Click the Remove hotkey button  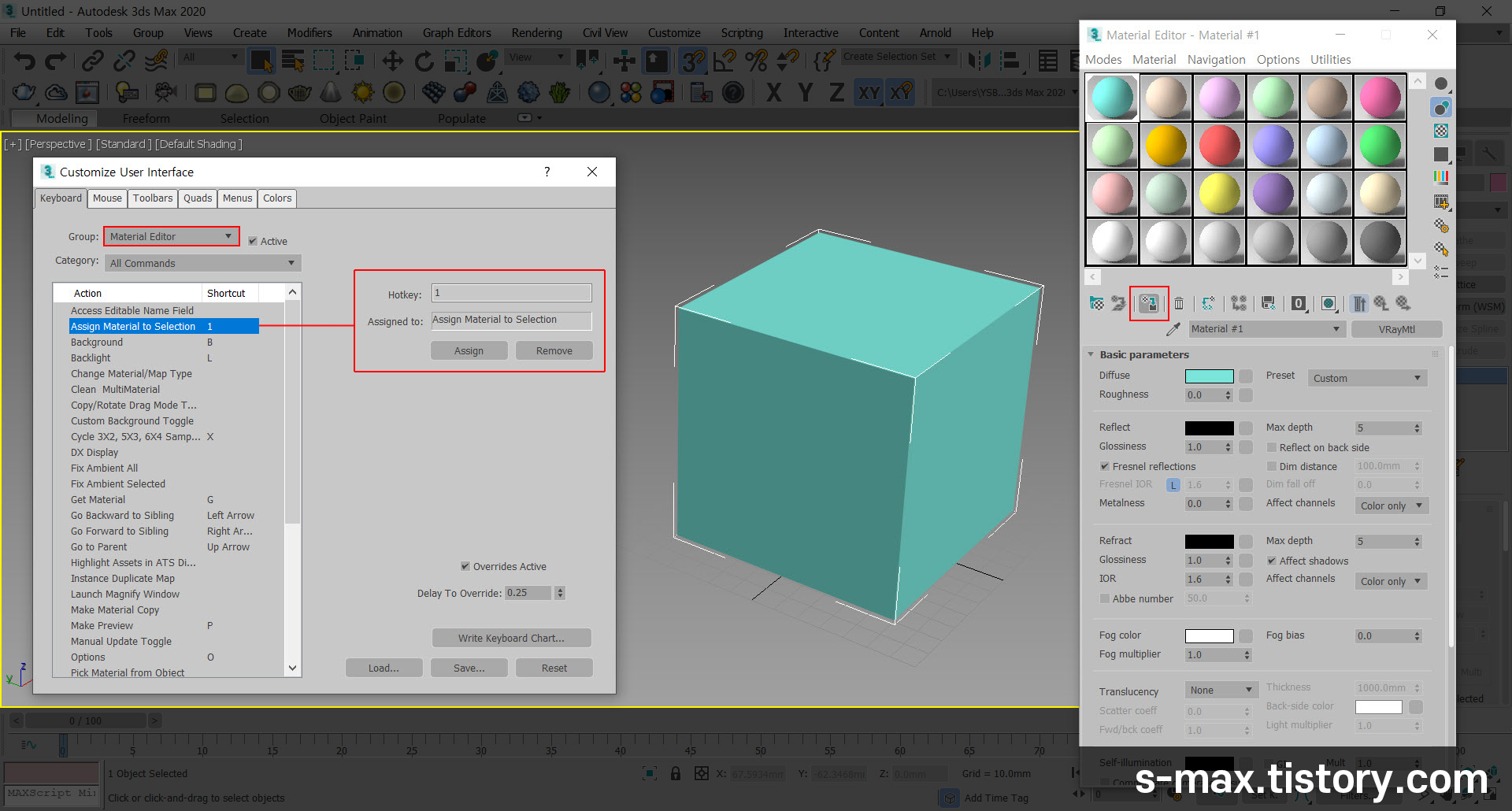click(x=554, y=350)
